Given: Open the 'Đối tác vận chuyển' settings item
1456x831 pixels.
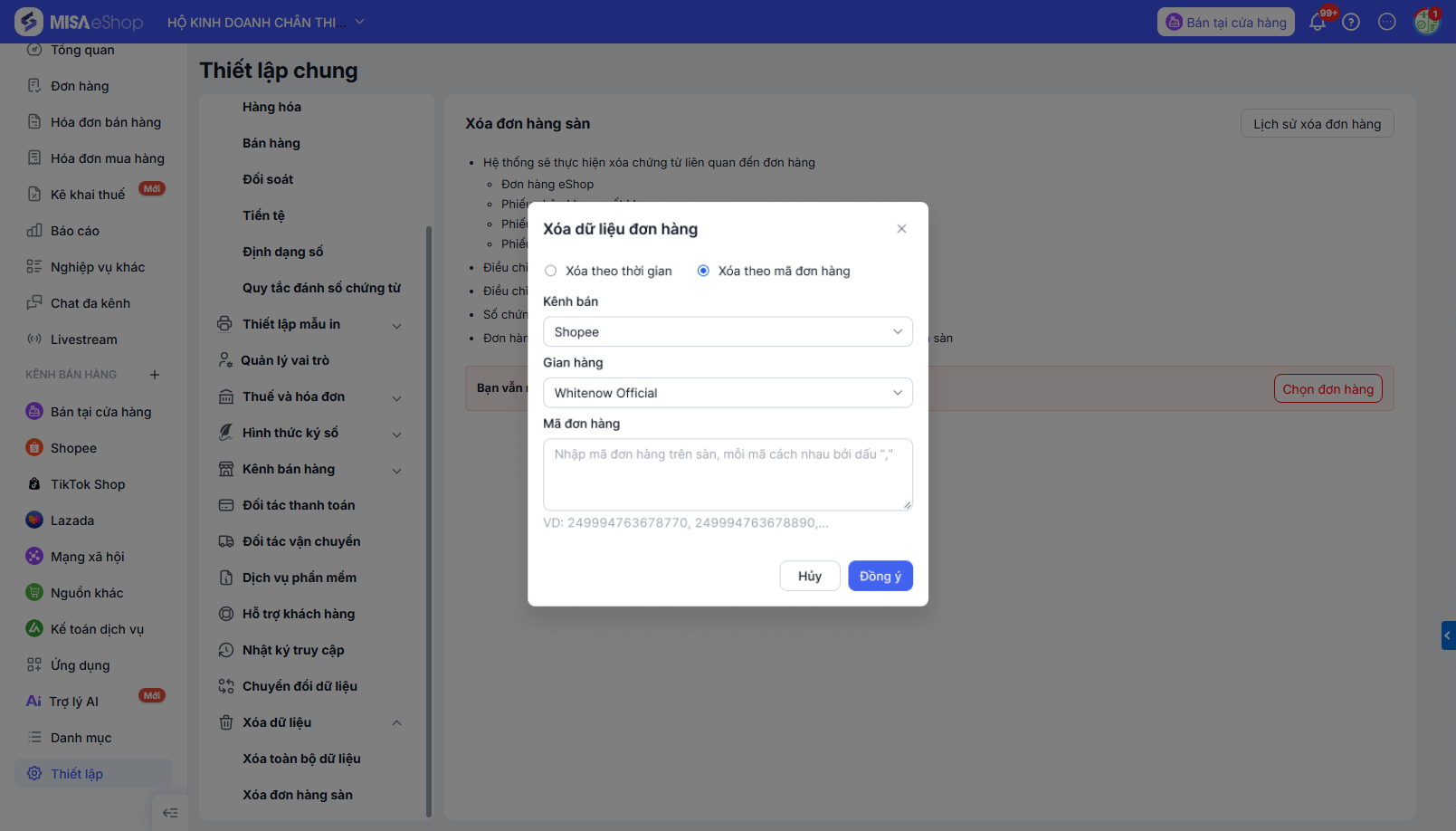Looking at the screenshot, I should (x=301, y=541).
